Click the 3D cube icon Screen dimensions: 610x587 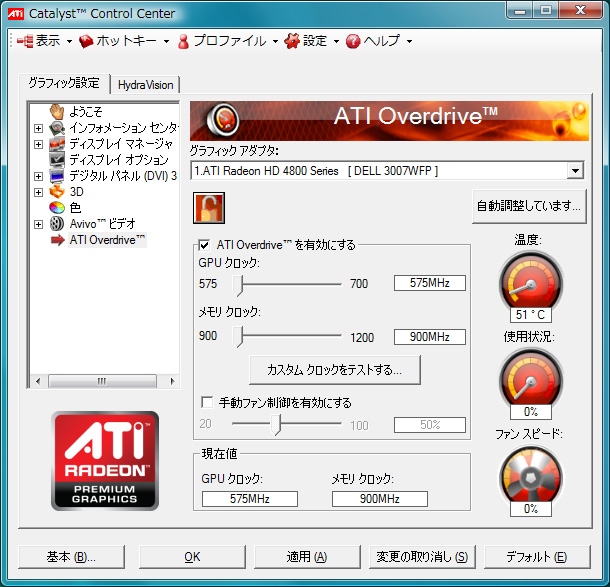pyautogui.click(x=57, y=192)
